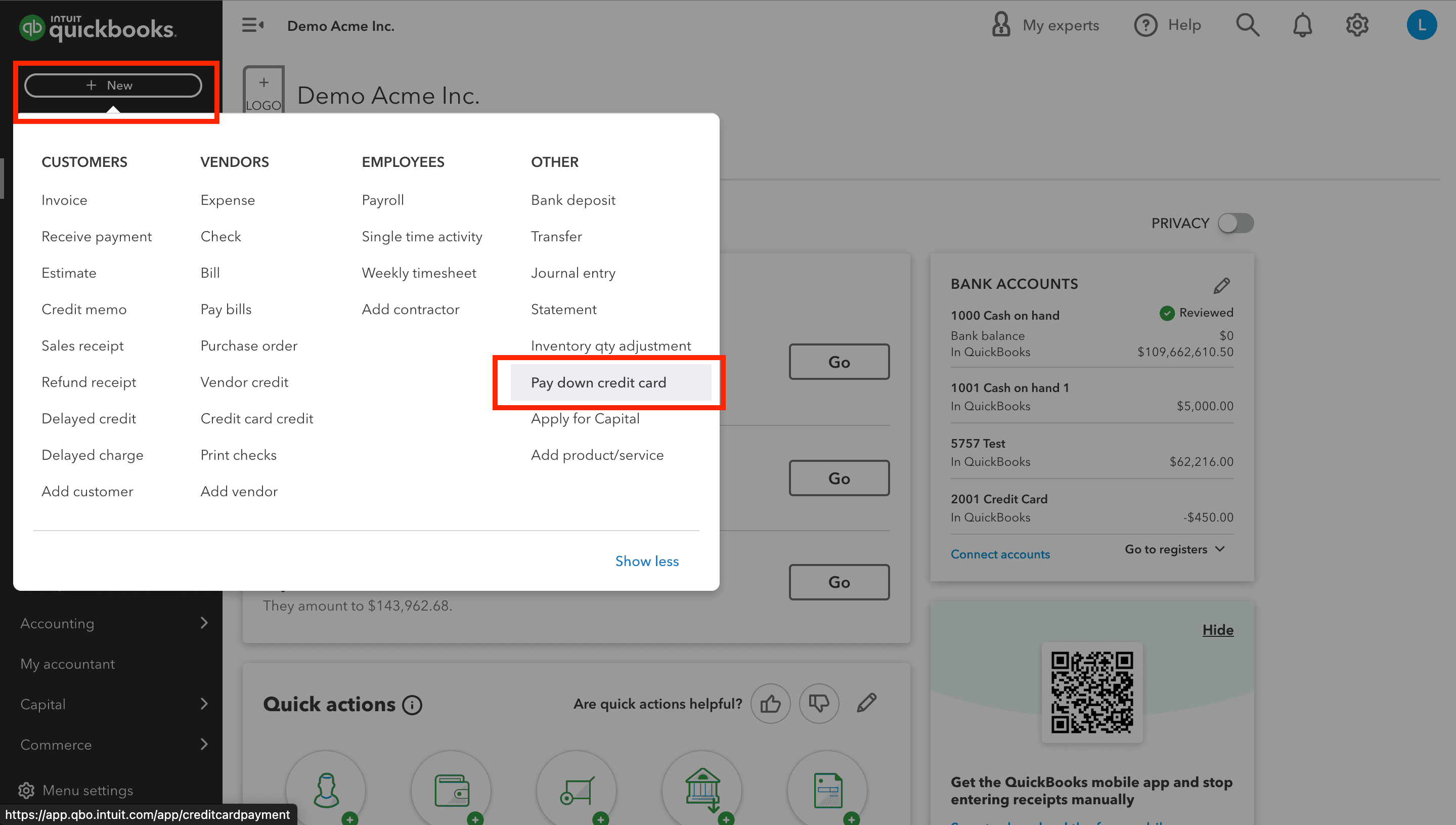Click the bank deposit quick action icon

coord(701,789)
